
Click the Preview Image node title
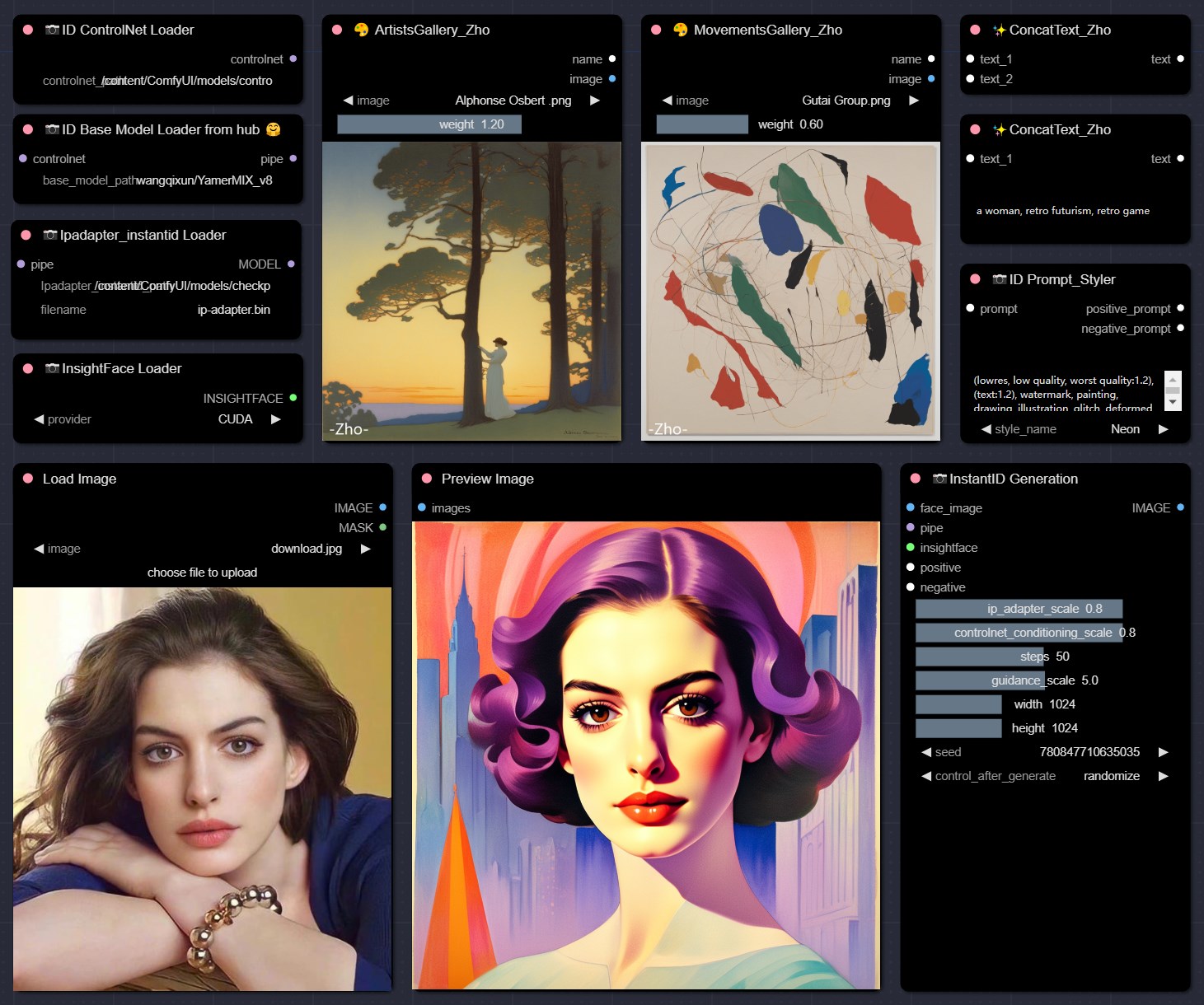tap(487, 479)
